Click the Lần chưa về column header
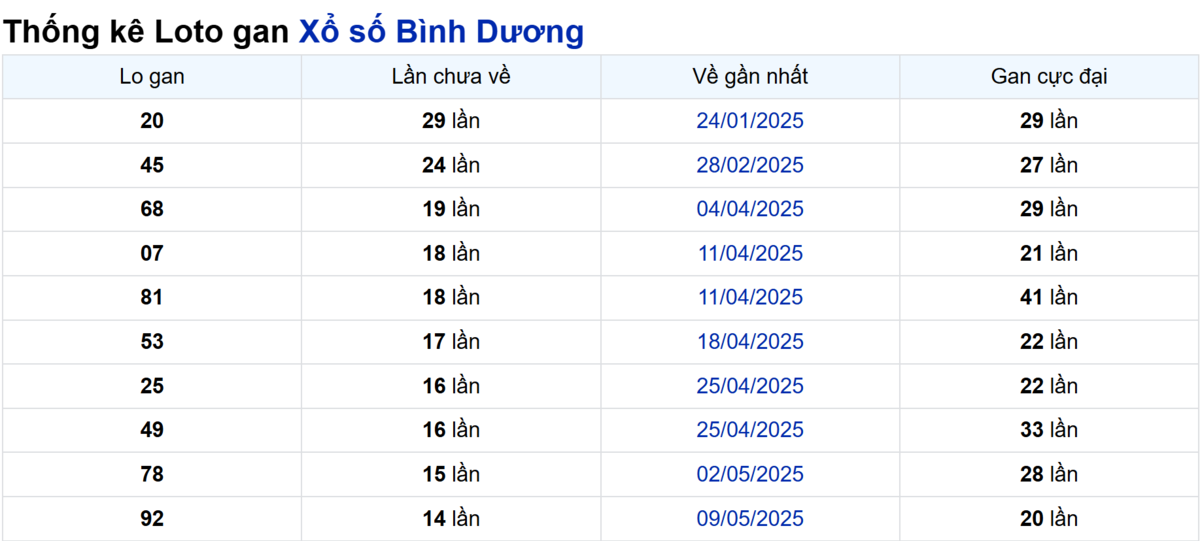The image size is (1200, 541). coord(451,77)
